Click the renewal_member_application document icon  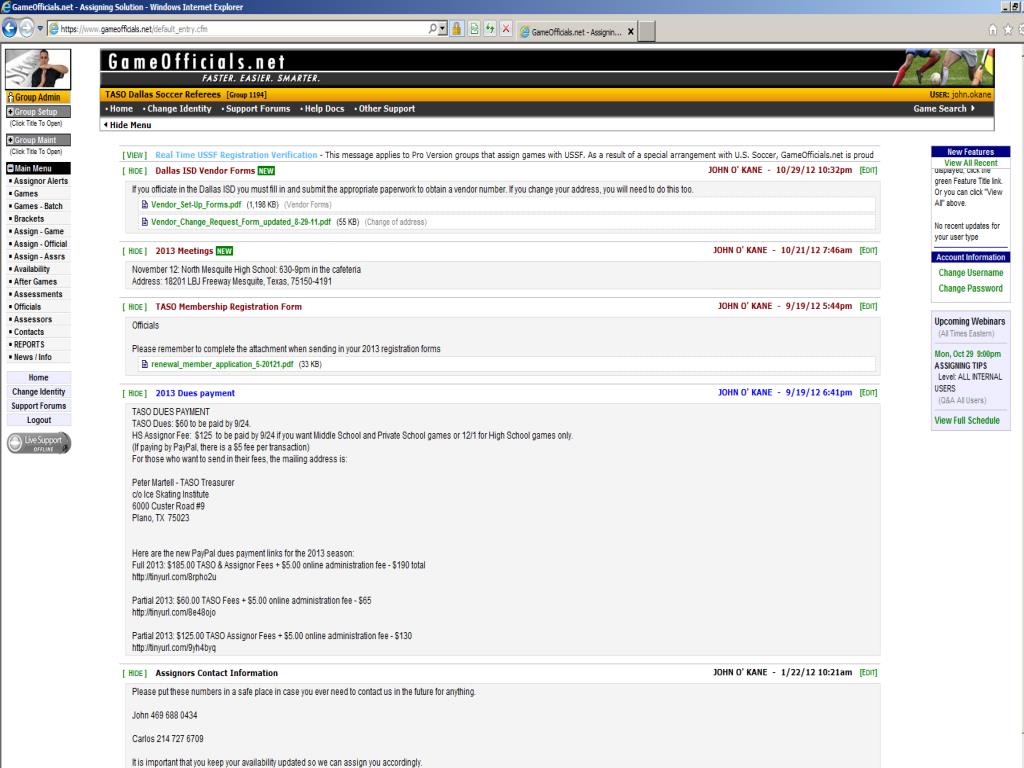(x=145, y=364)
